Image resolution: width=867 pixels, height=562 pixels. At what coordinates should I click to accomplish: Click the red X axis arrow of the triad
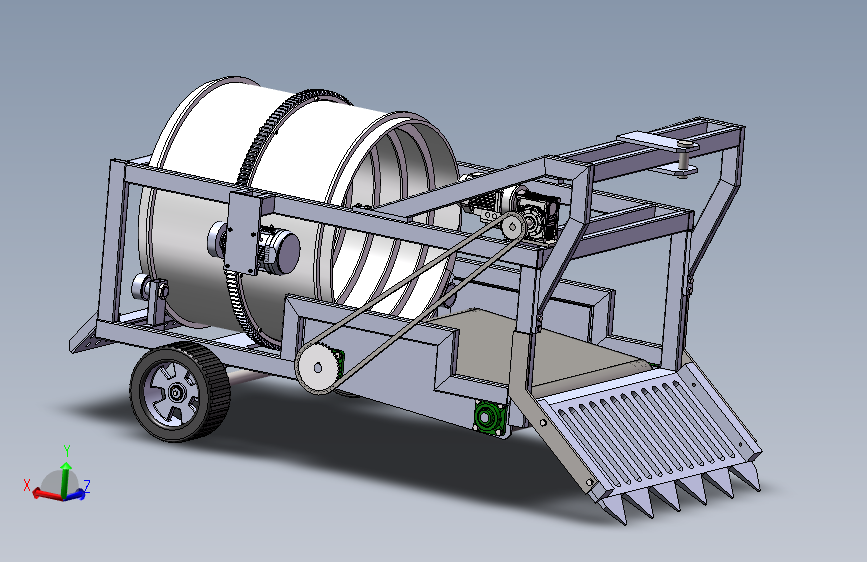(46, 494)
